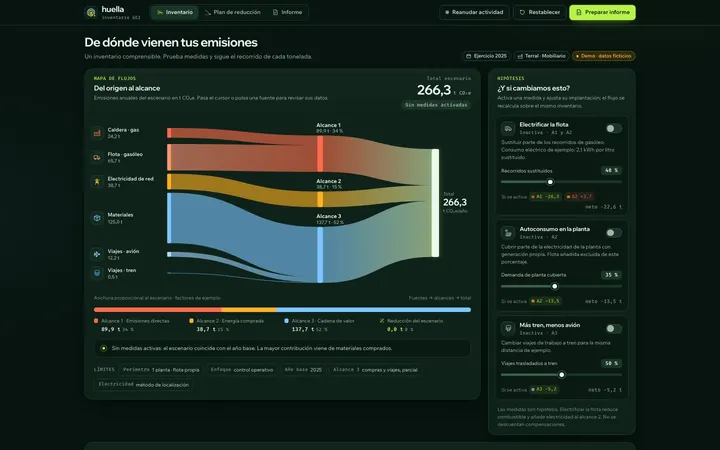Image resolution: width=720 pixels, height=450 pixels.
Task: Select the Viajes · avión plane icon
Action: [97, 254]
